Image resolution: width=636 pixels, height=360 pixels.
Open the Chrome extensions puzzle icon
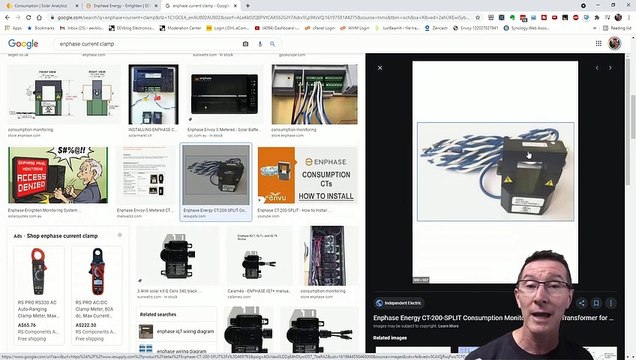pyautogui.click(x=597, y=17)
